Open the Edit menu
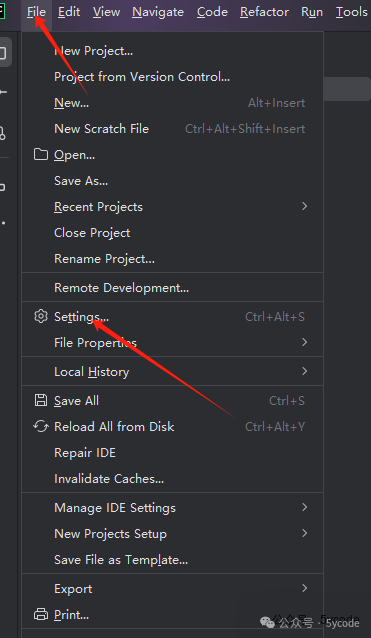This screenshot has width=371, height=638. point(69,12)
